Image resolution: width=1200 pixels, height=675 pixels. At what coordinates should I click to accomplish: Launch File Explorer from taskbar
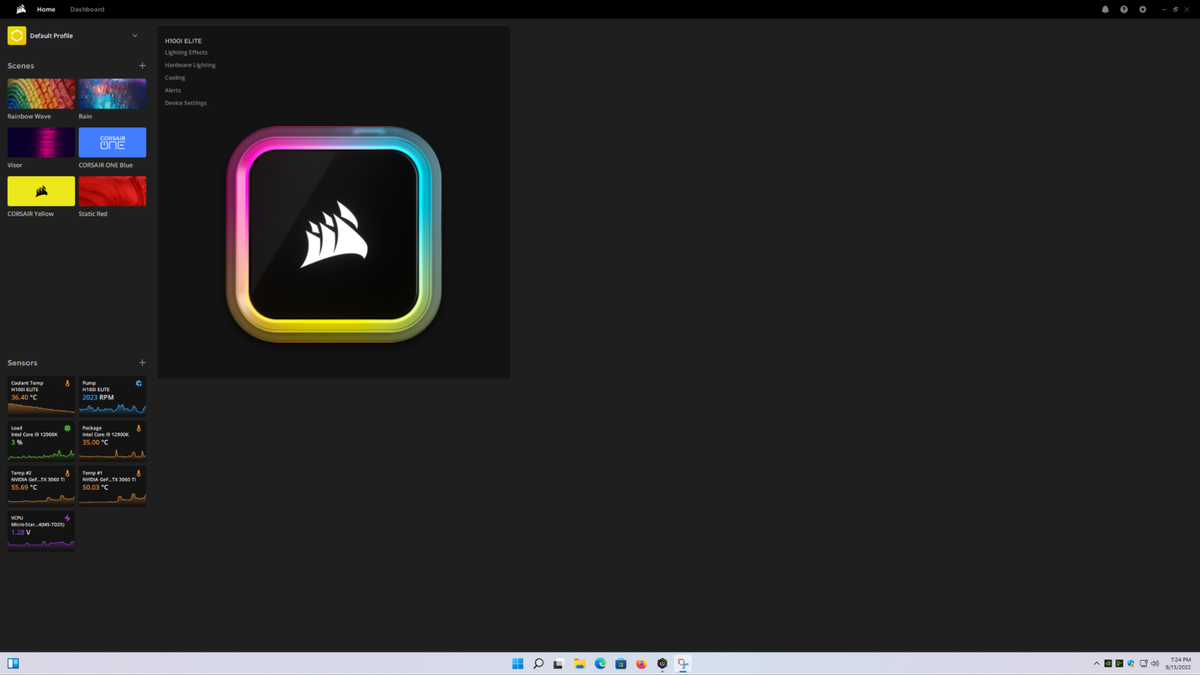[x=579, y=664]
